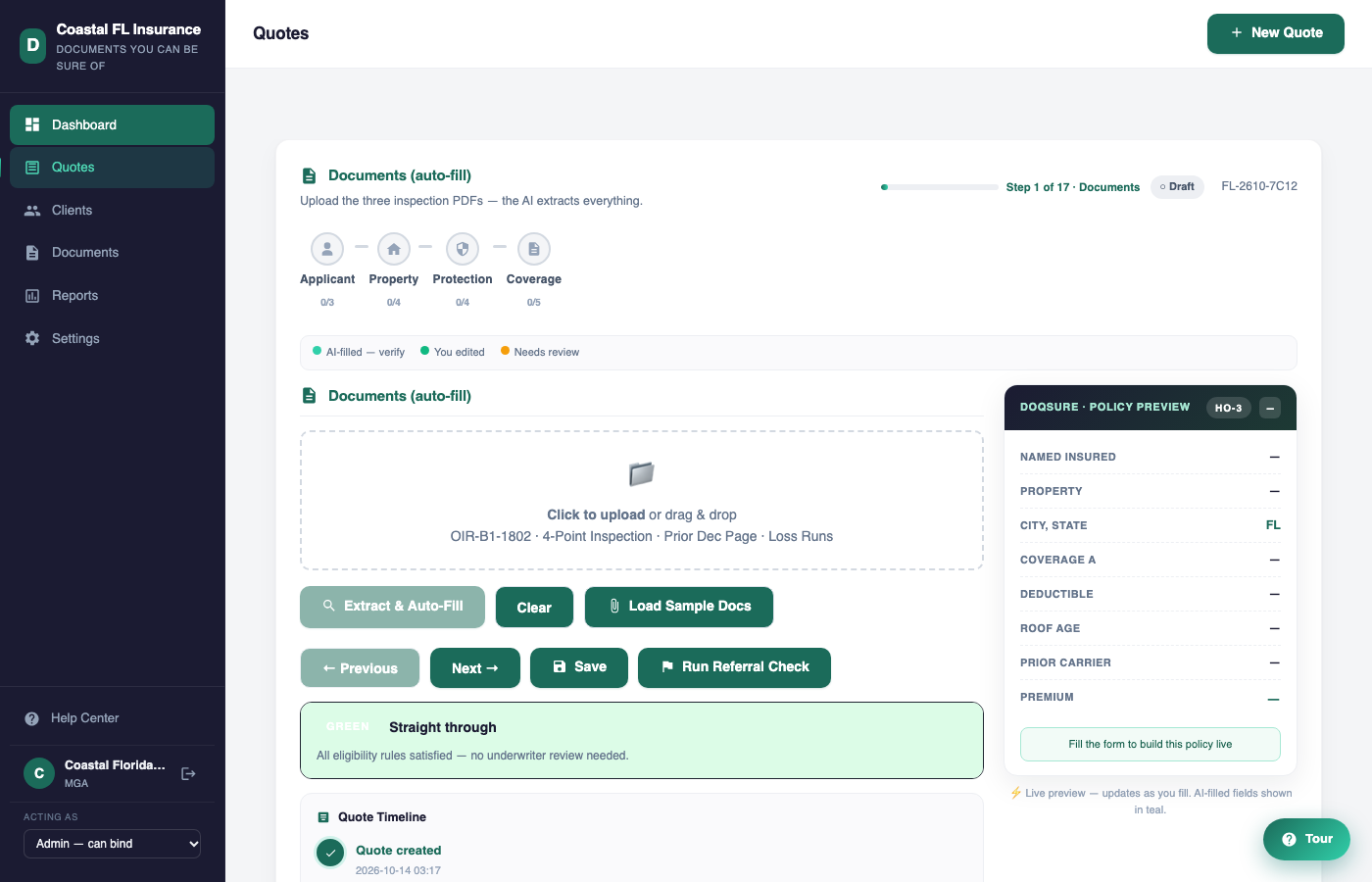This screenshot has width=1372, height=882.
Task: Clear the uploaded documents
Action: pyautogui.click(x=534, y=608)
